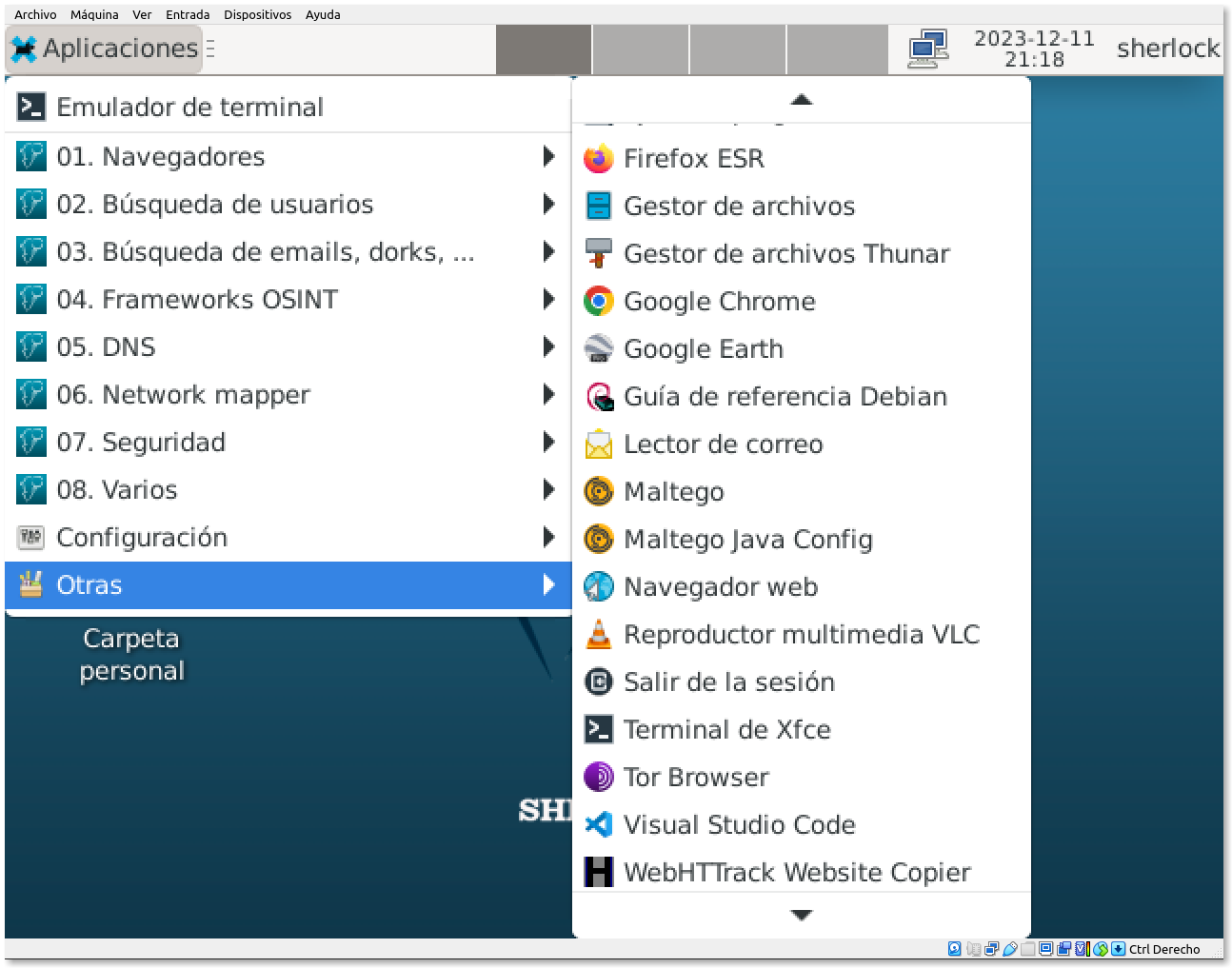Image resolution: width=1232 pixels, height=968 pixels.
Task: Click the Guía de referencia Debian icon
Action: click(598, 396)
